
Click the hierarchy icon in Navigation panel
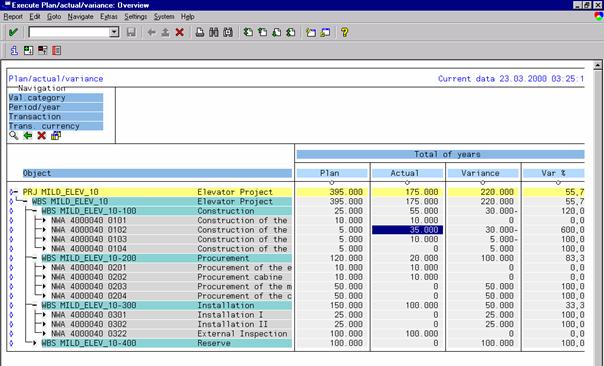point(56,136)
